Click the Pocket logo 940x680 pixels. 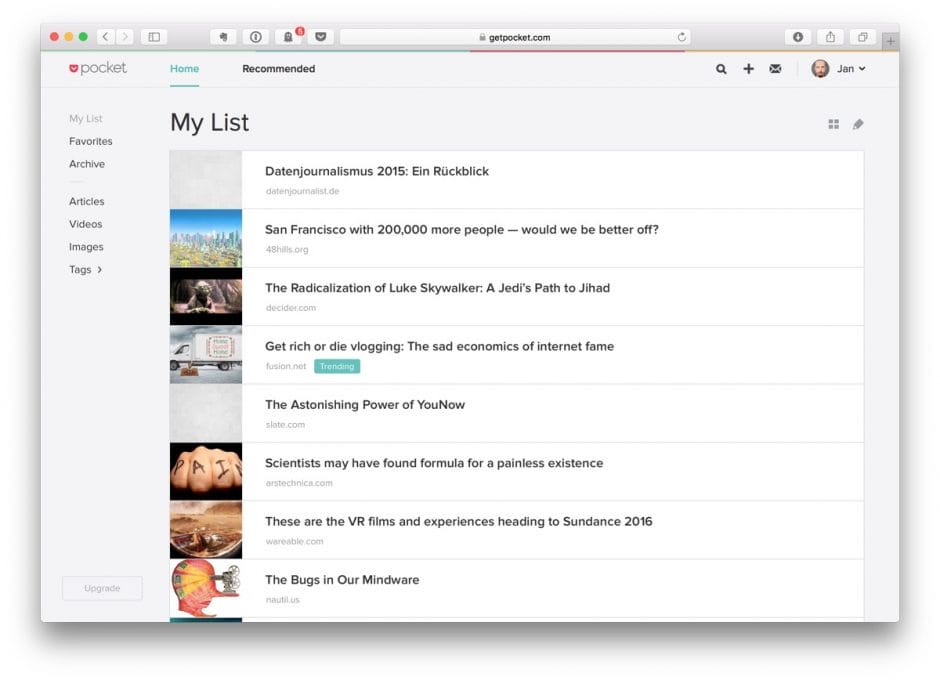click(x=98, y=69)
